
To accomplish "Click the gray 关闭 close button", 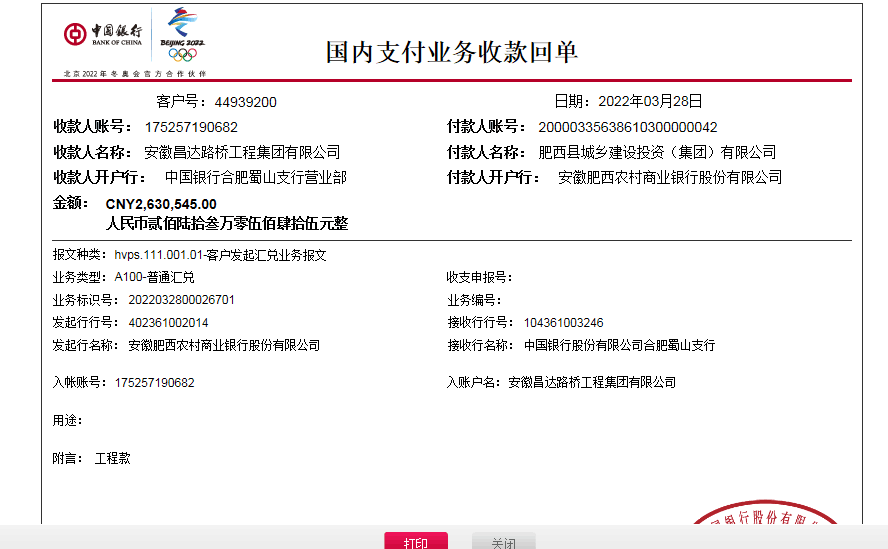I will [504, 542].
